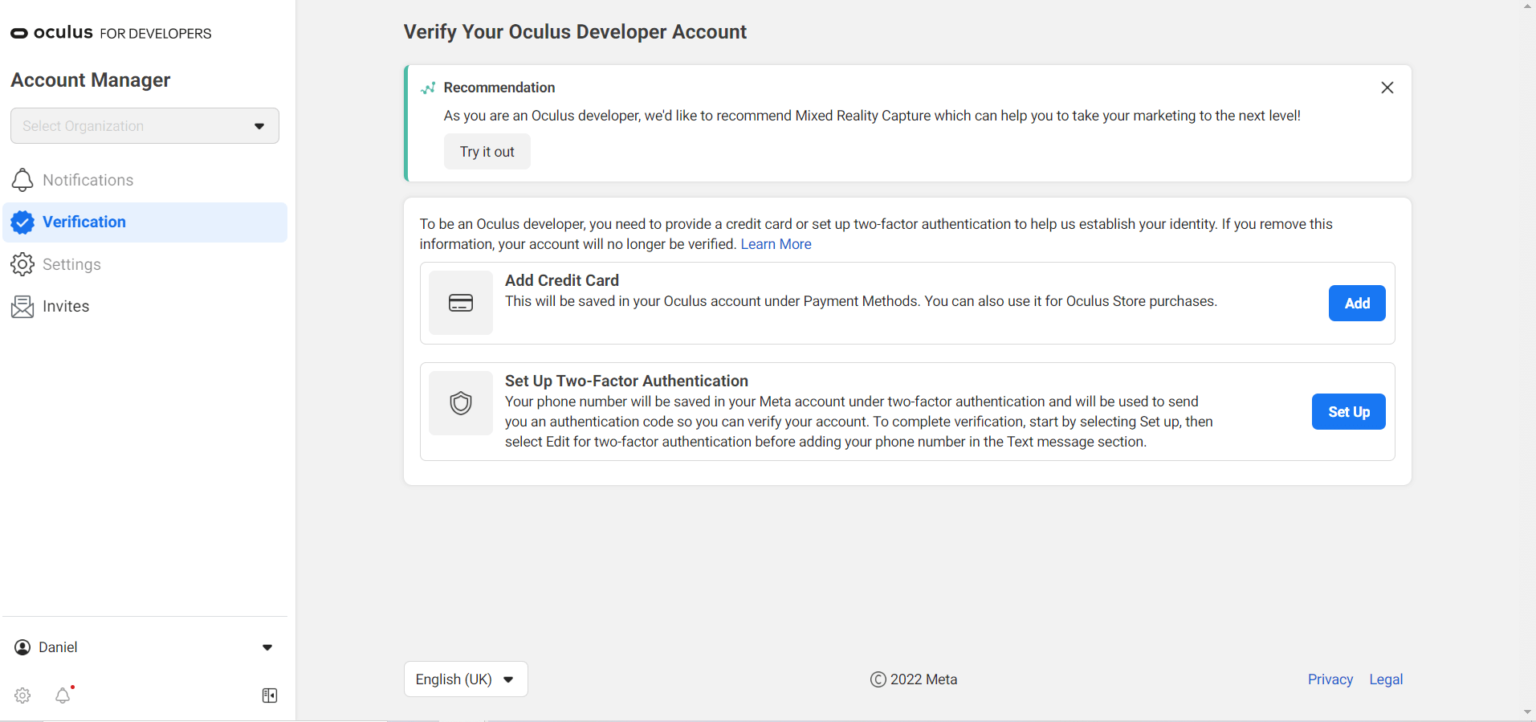1536x722 pixels.
Task: Click the Verification badge icon
Action: coord(22,222)
